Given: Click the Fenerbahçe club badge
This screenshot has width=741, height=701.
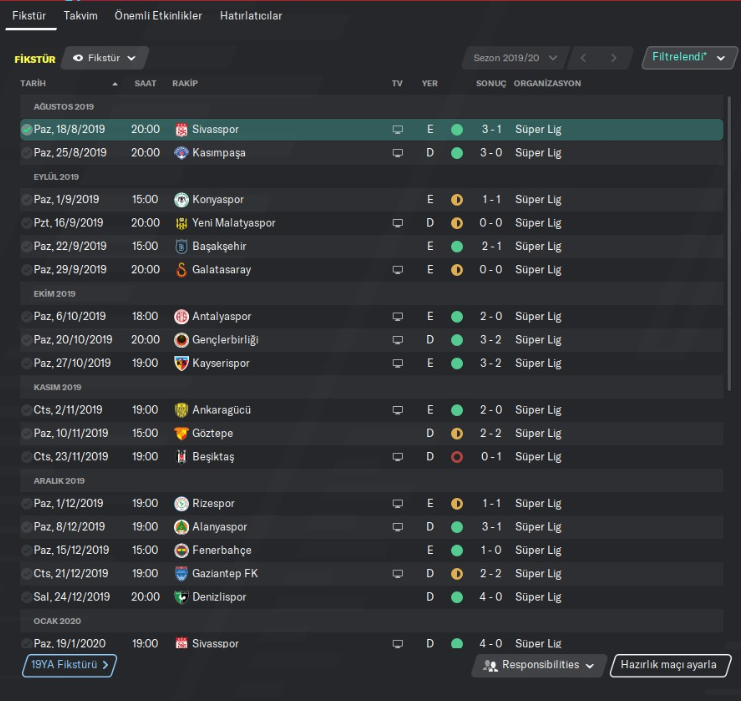Looking at the screenshot, I should [181, 550].
